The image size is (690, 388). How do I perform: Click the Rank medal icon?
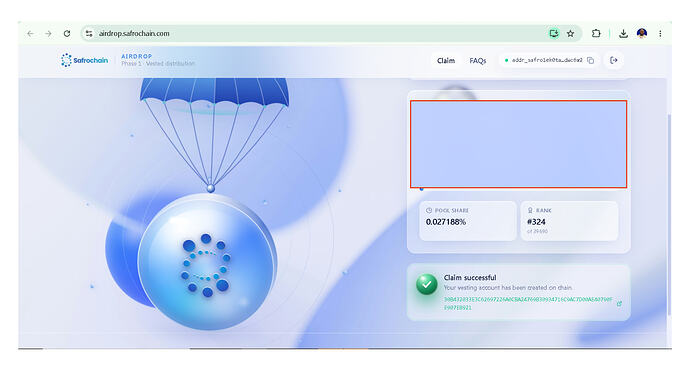530,210
